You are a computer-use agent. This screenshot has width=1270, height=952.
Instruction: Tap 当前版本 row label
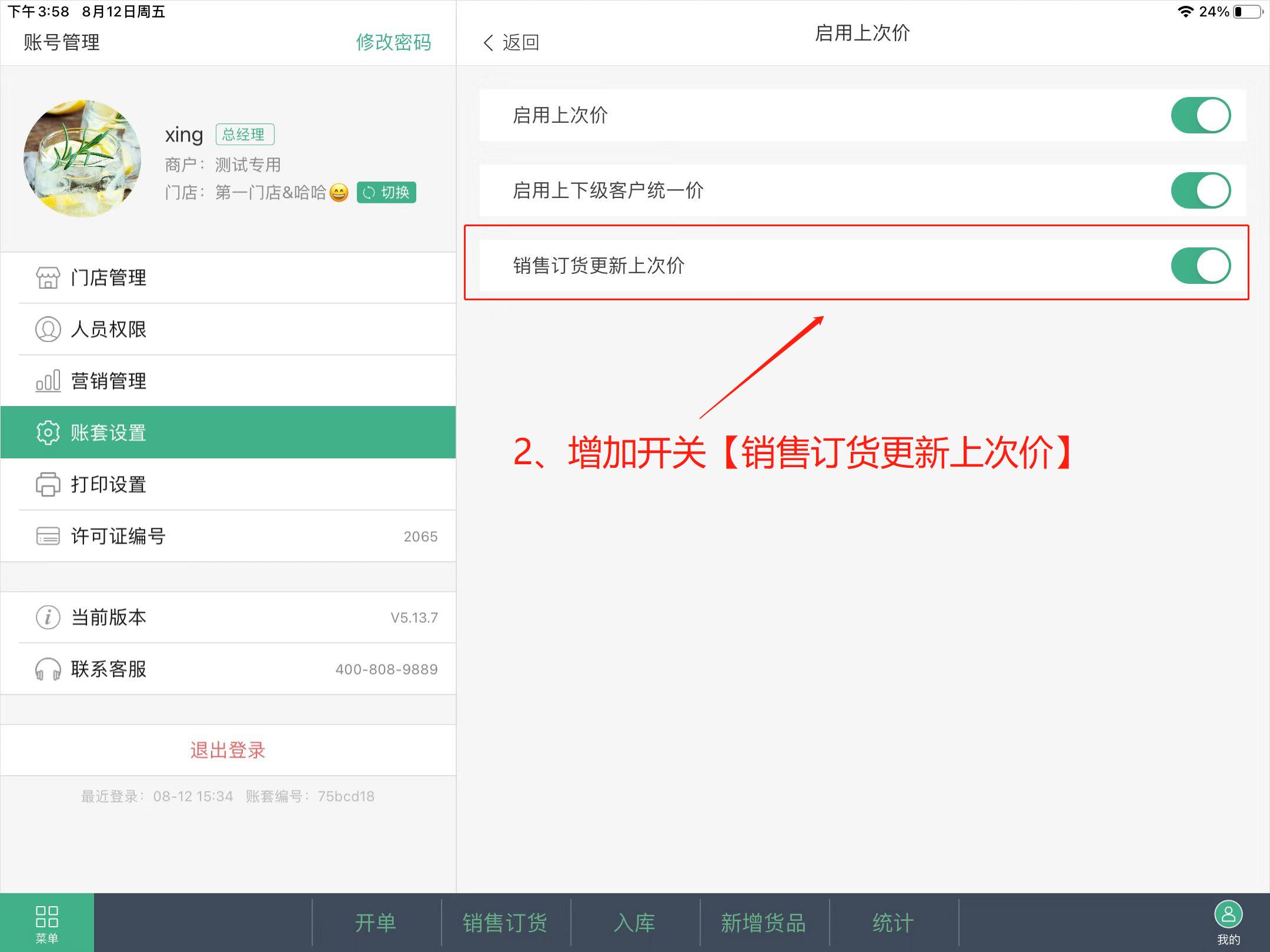coord(109,618)
